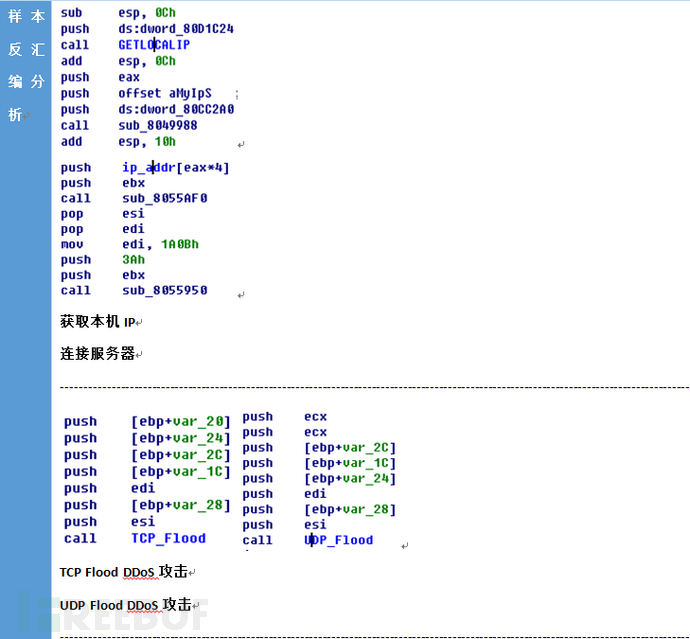
Task: Click the text '获取本机 IP'
Action: point(98,322)
